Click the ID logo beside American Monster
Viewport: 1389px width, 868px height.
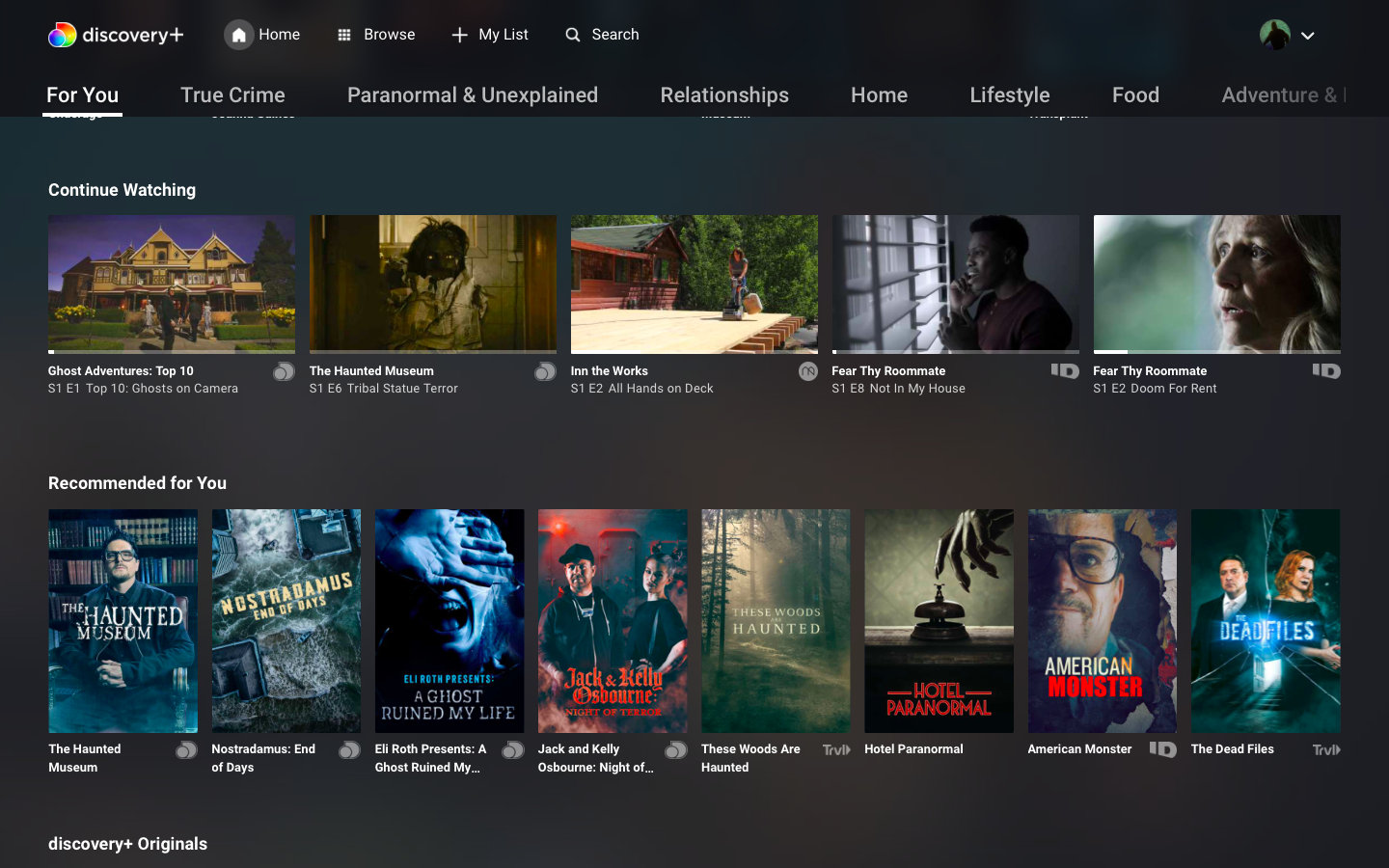tap(1162, 749)
